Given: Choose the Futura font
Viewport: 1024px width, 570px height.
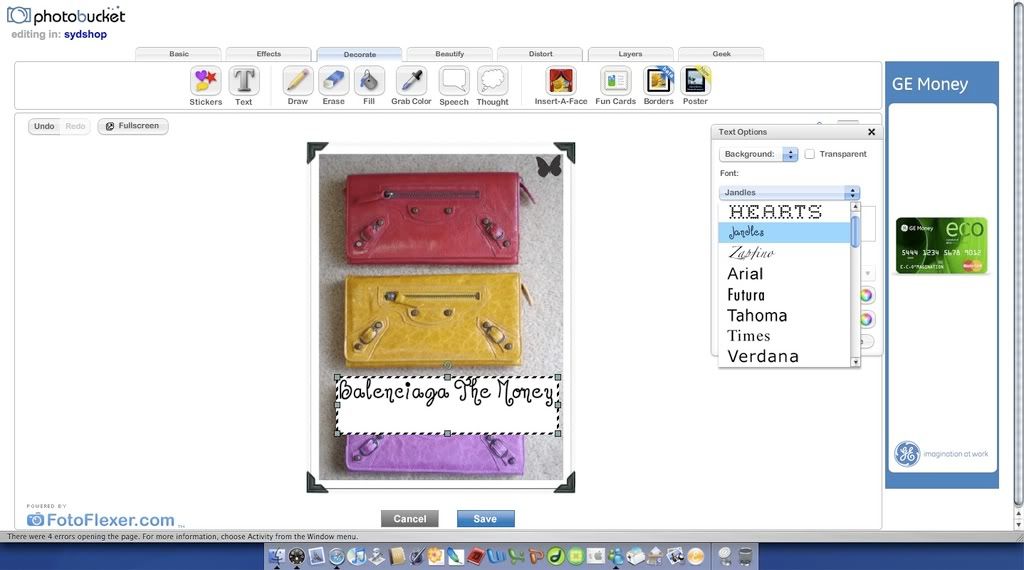Looking at the screenshot, I should coord(784,294).
